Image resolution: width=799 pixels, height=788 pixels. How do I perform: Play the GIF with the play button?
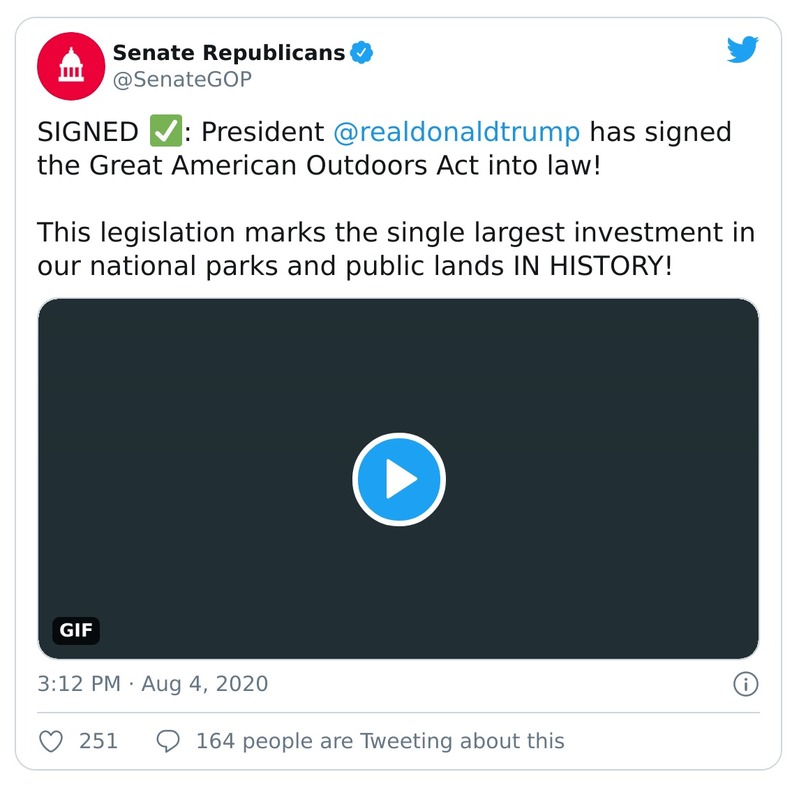(x=398, y=479)
